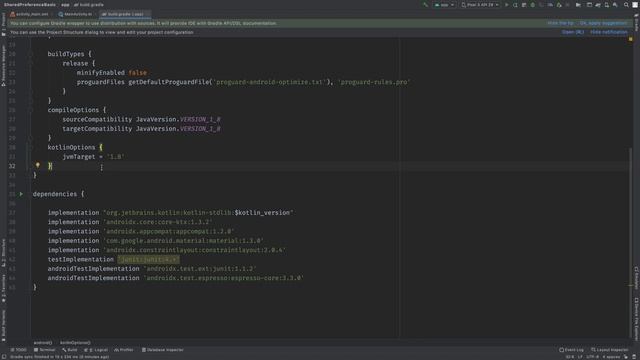Open the Logcat tool window
640x360 pixels.
[x=96, y=350]
